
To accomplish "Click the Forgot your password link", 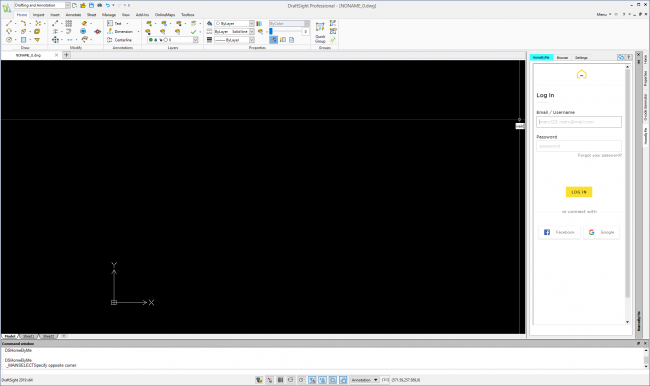I will pyautogui.click(x=599, y=155).
